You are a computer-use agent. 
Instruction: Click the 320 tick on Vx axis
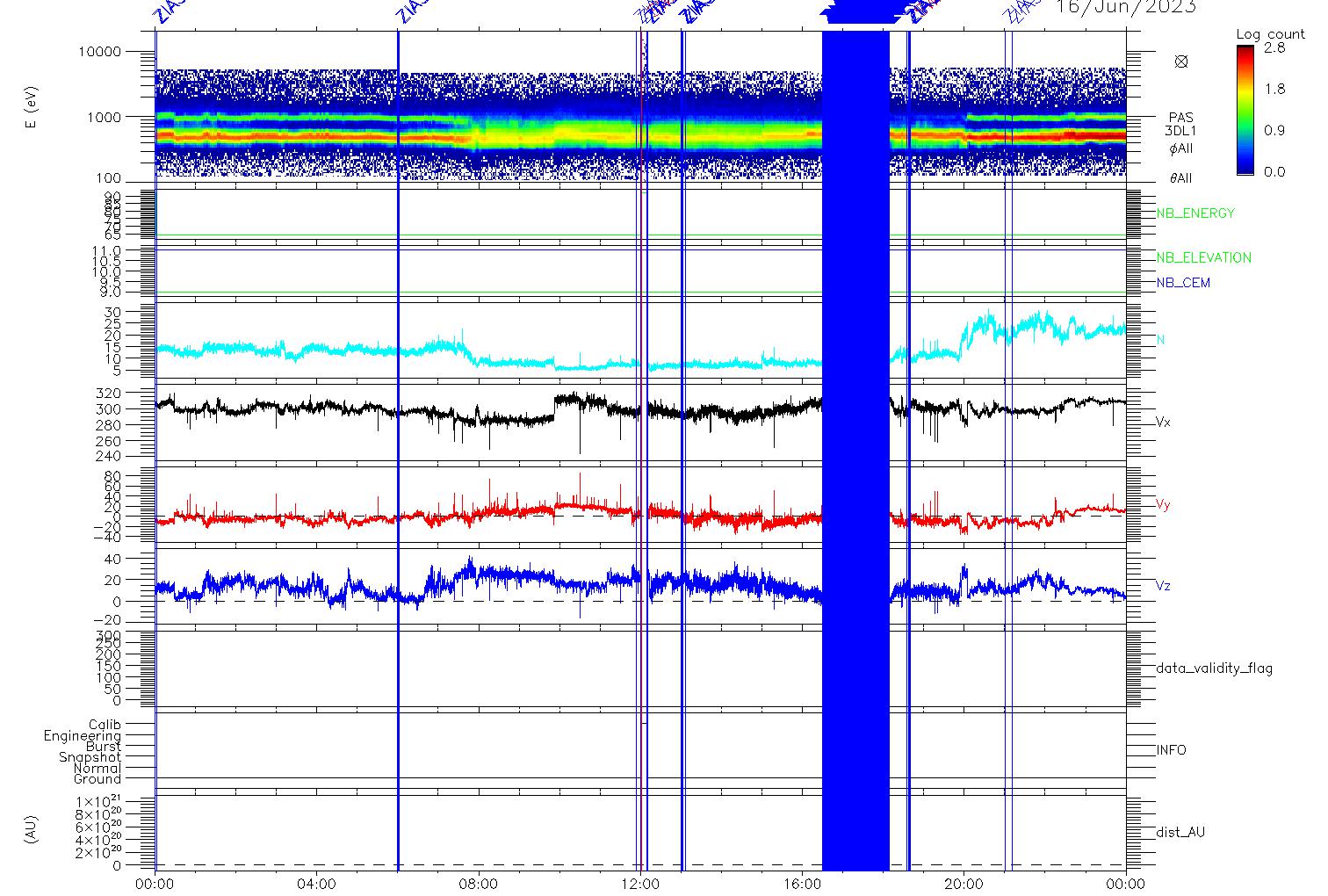(x=110, y=394)
